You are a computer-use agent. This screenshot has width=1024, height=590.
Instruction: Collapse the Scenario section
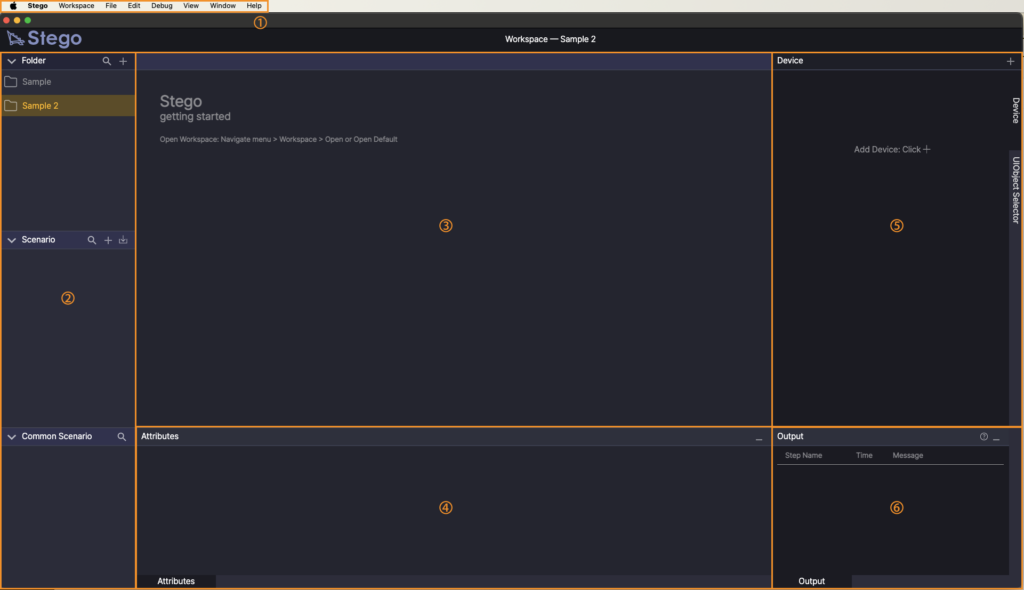pos(11,240)
